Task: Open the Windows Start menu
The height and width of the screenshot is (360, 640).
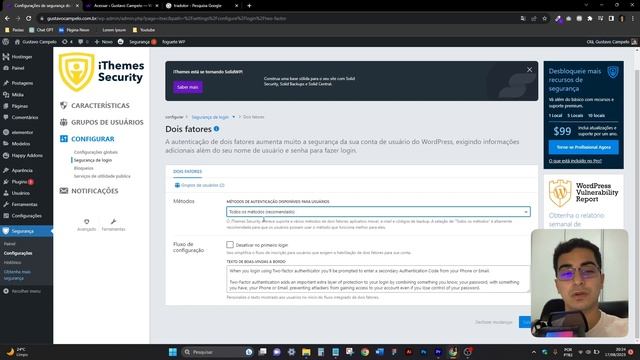Action: click(173, 352)
